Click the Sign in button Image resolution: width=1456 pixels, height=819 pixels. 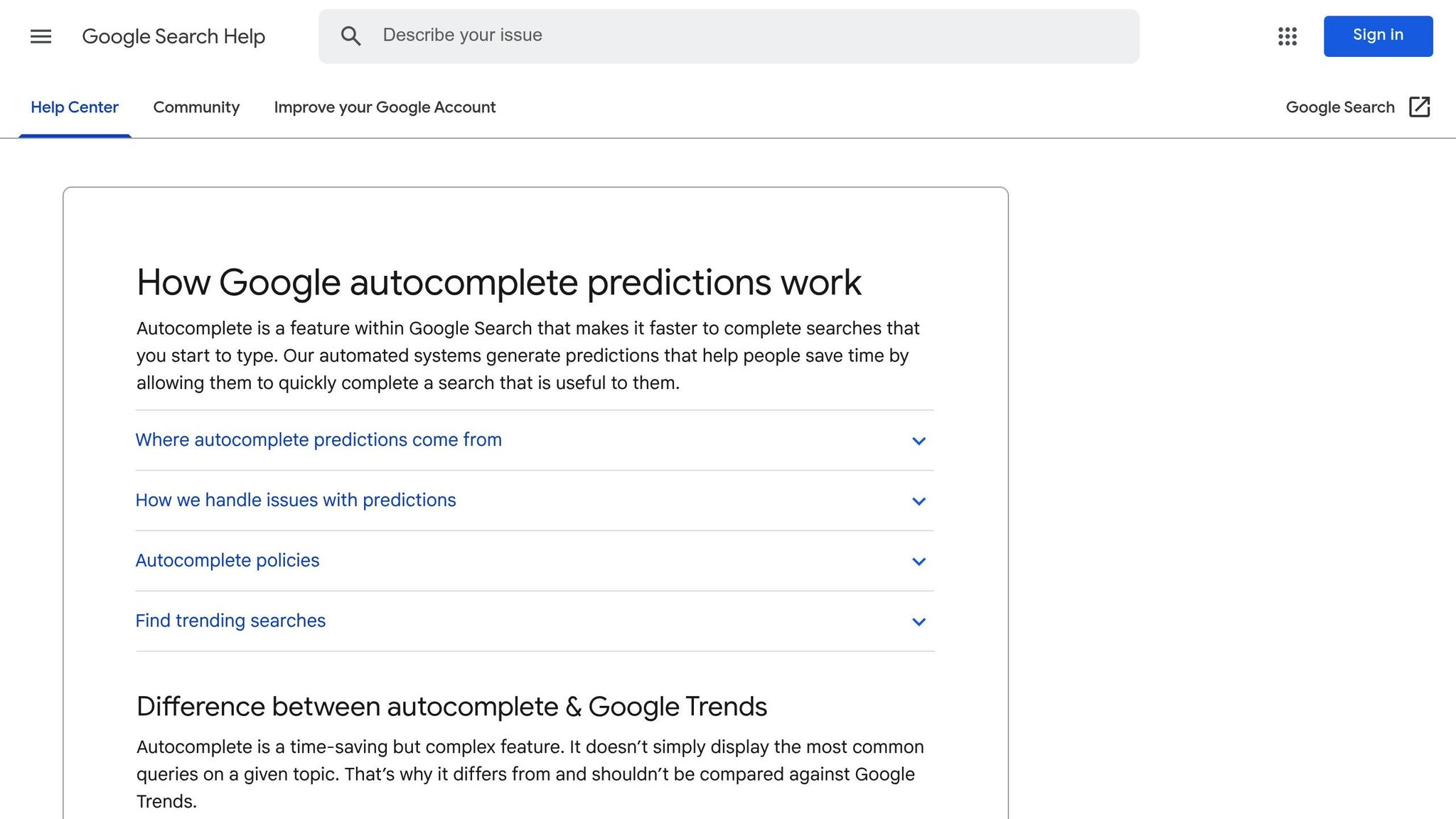coord(1377,35)
